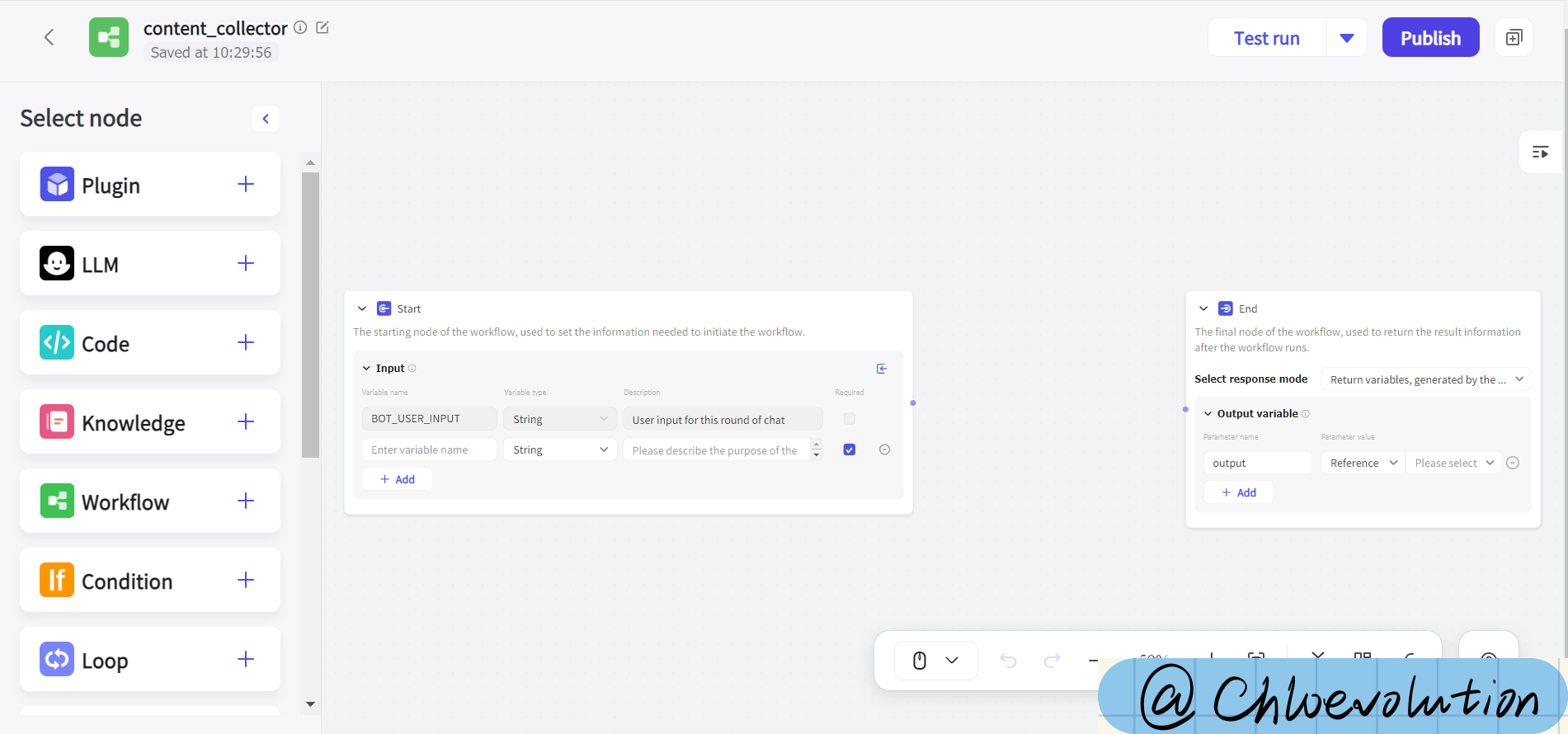The height and width of the screenshot is (734, 1568).
Task: Click the Code node icon
Action: point(57,343)
